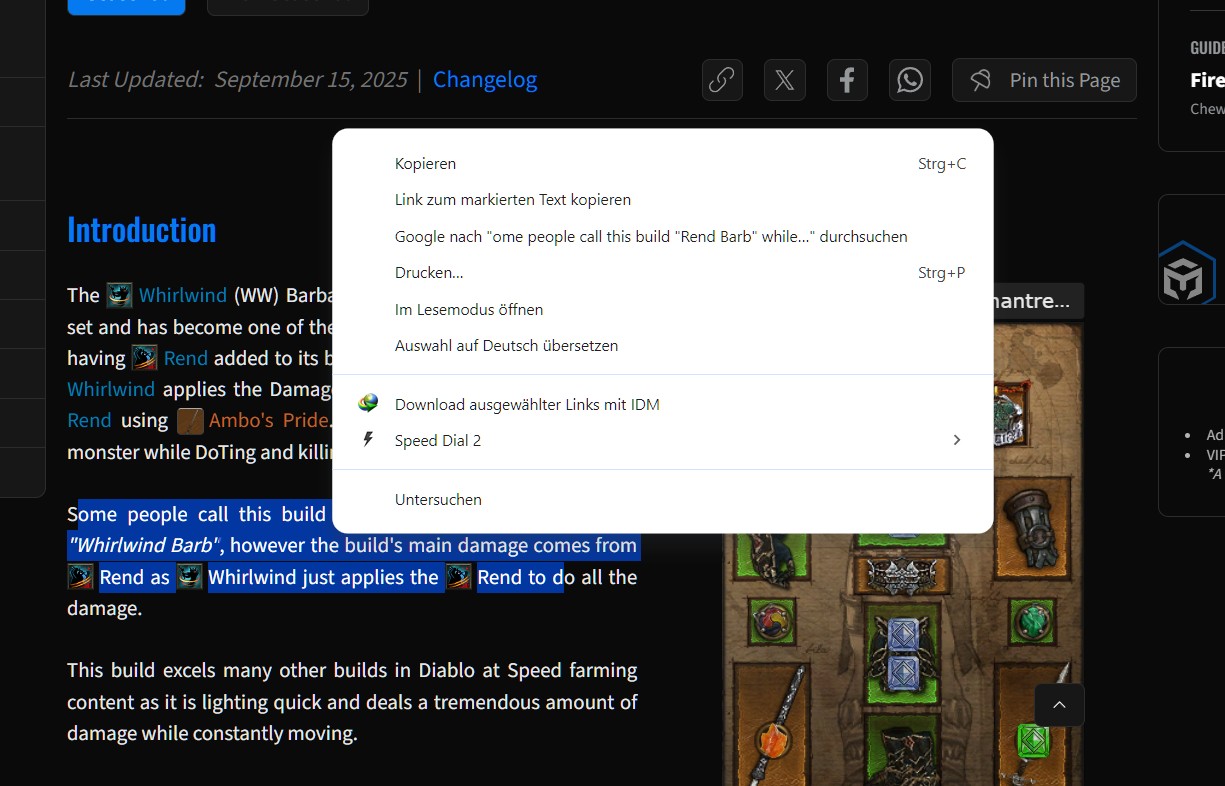Click the IDM globe icon in menu
This screenshot has height=786, width=1225.
[368, 403]
